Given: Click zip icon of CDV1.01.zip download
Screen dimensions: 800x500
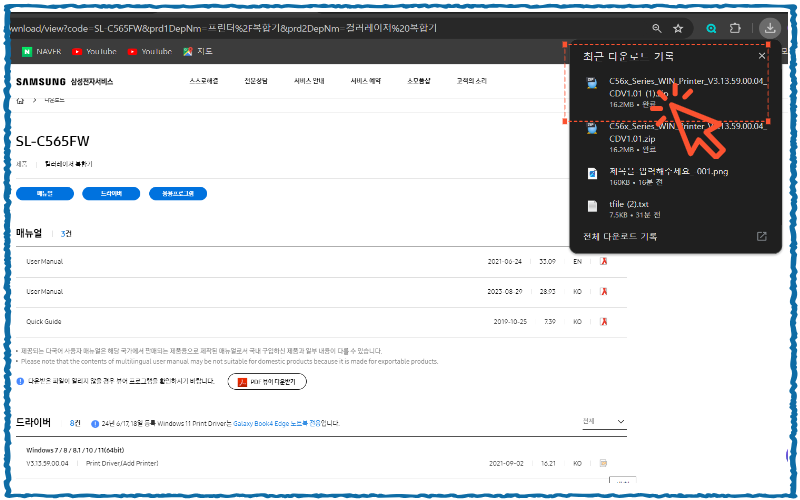Looking at the screenshot, I should coord(592,128).
